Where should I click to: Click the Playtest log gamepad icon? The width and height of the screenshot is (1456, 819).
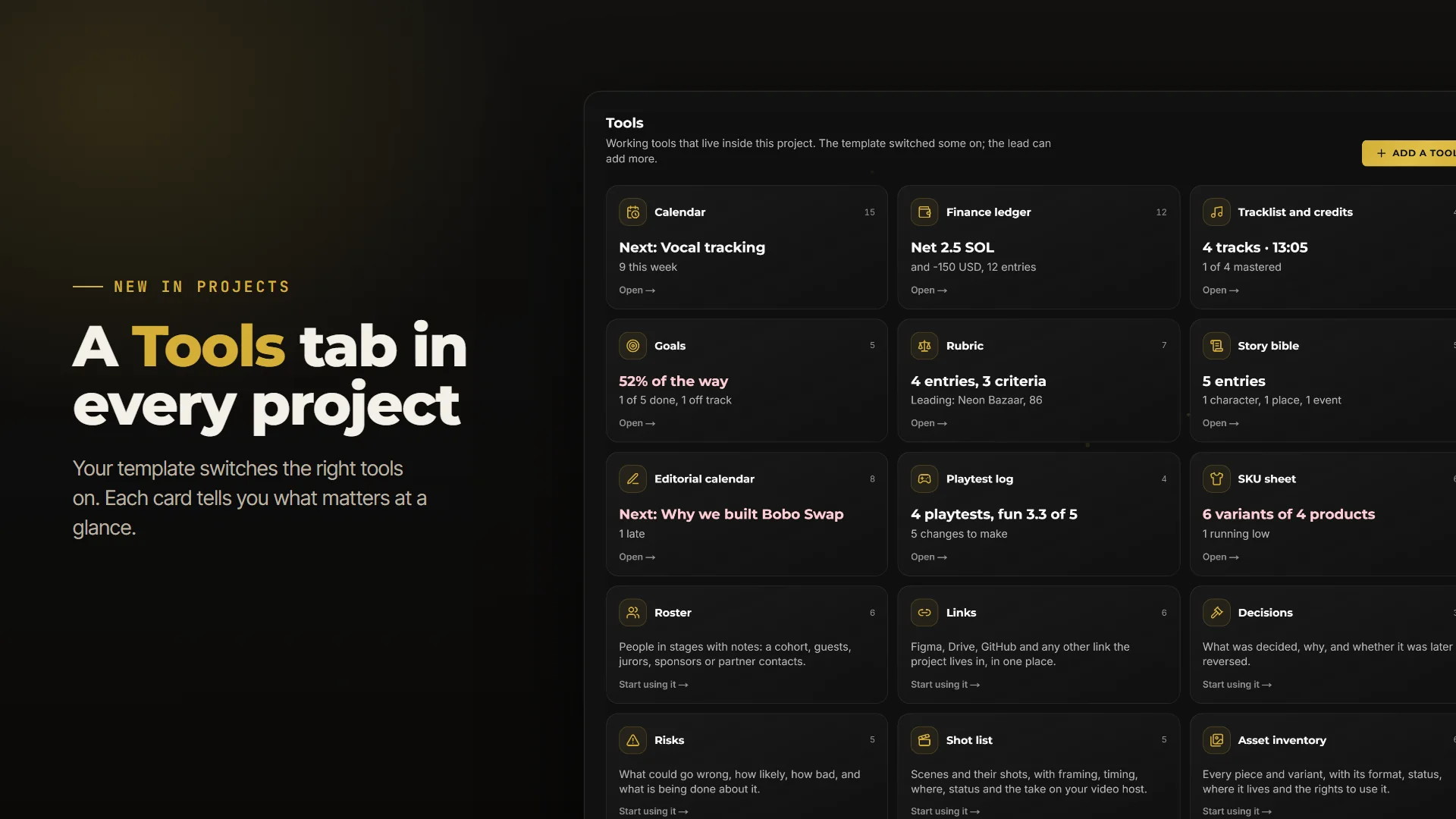[924, 479]
